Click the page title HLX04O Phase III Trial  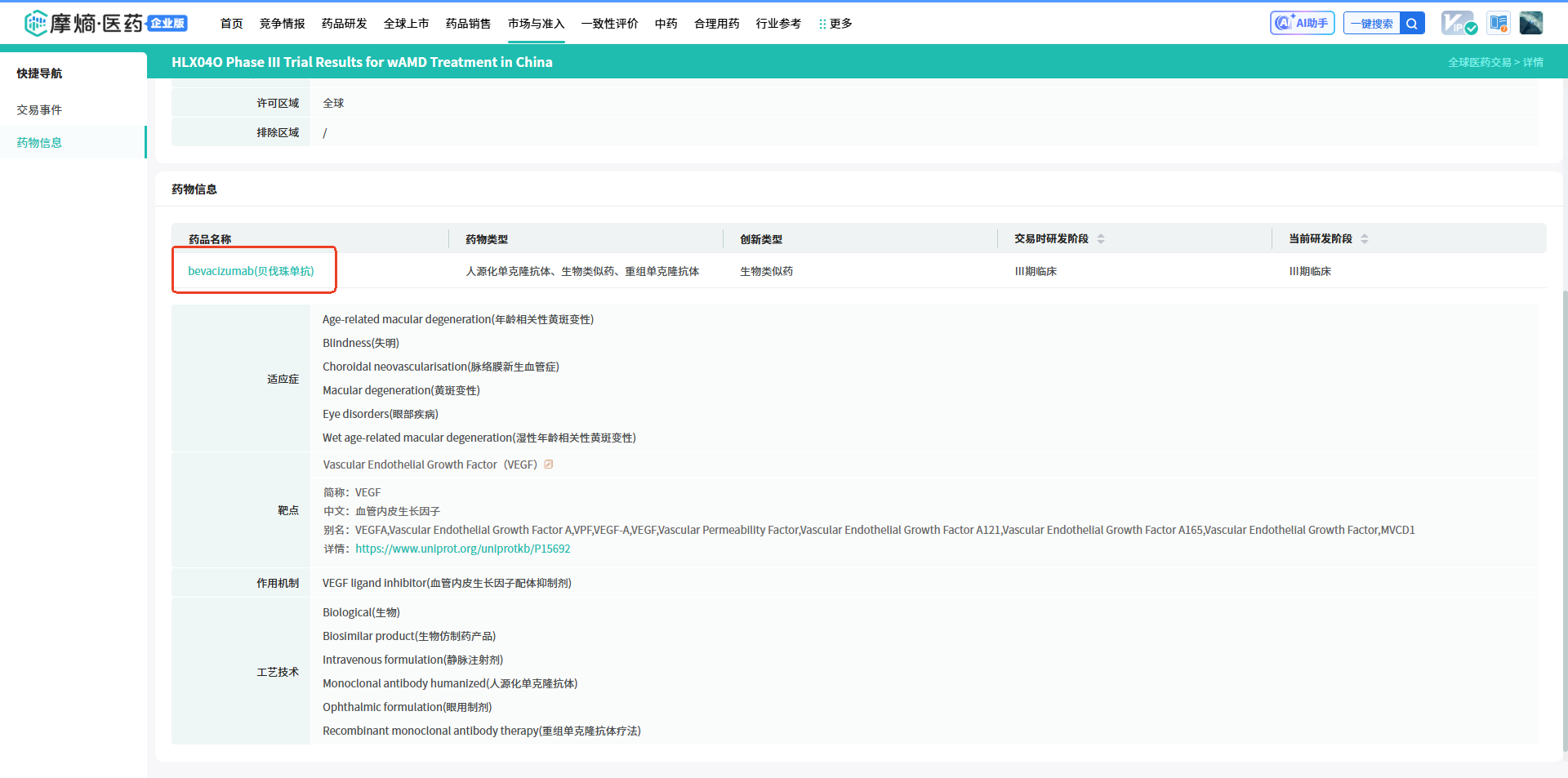pyautogui.click(x=362, y=62)
